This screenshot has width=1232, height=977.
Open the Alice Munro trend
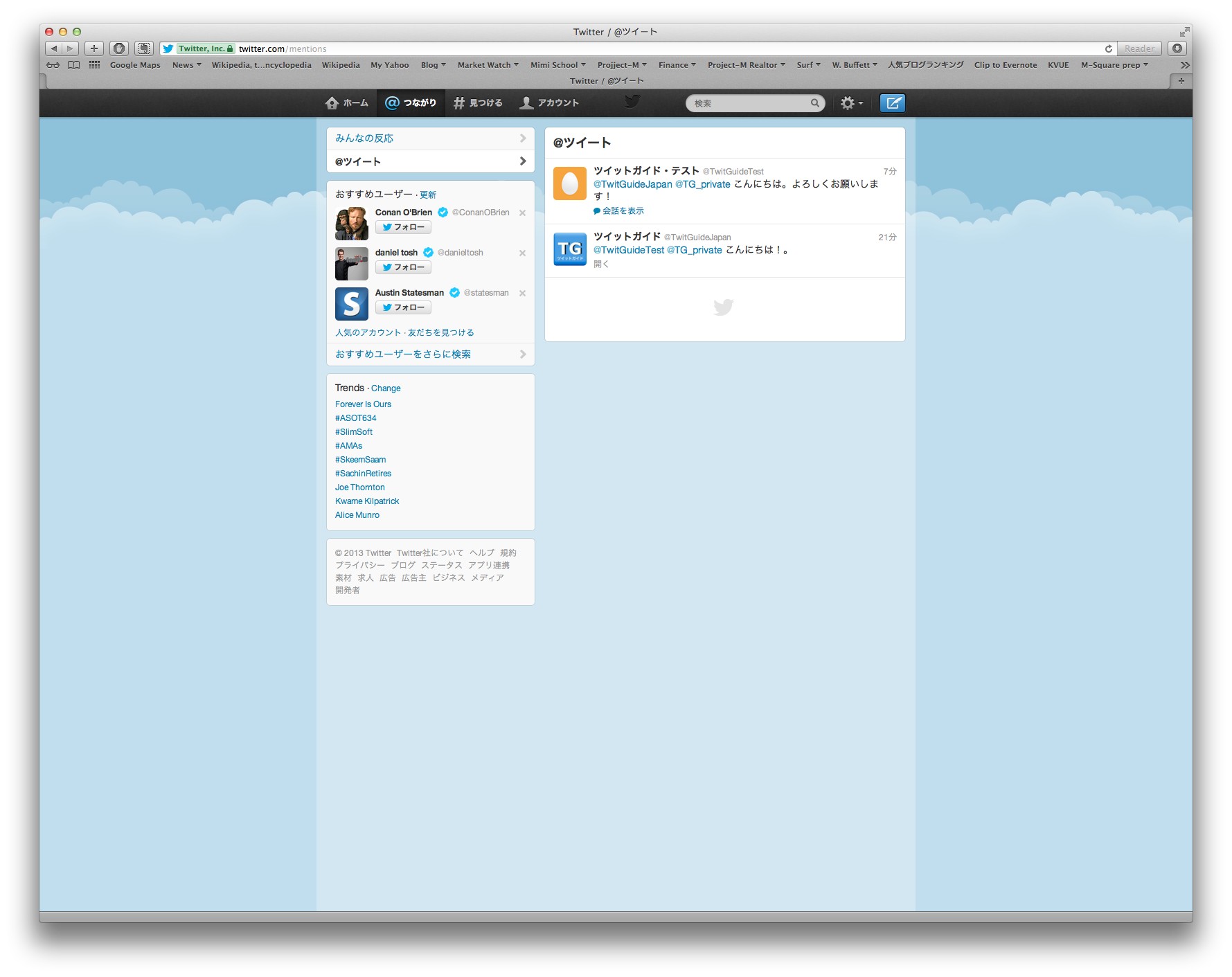coord(357,515)
